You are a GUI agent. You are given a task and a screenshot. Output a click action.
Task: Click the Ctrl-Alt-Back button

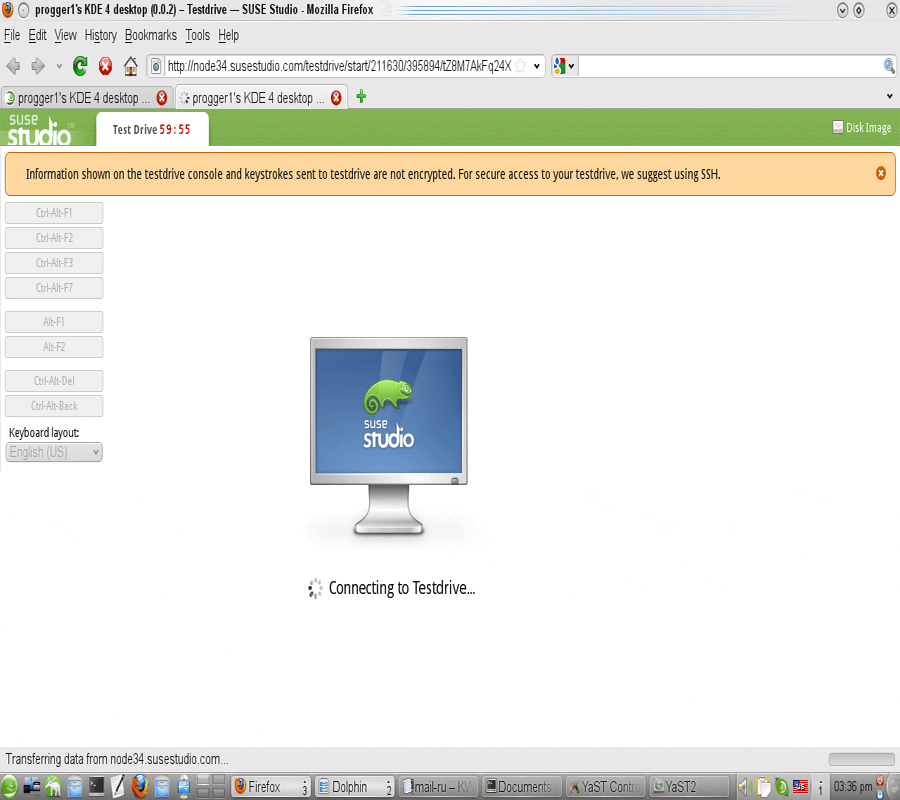[54, 406]
